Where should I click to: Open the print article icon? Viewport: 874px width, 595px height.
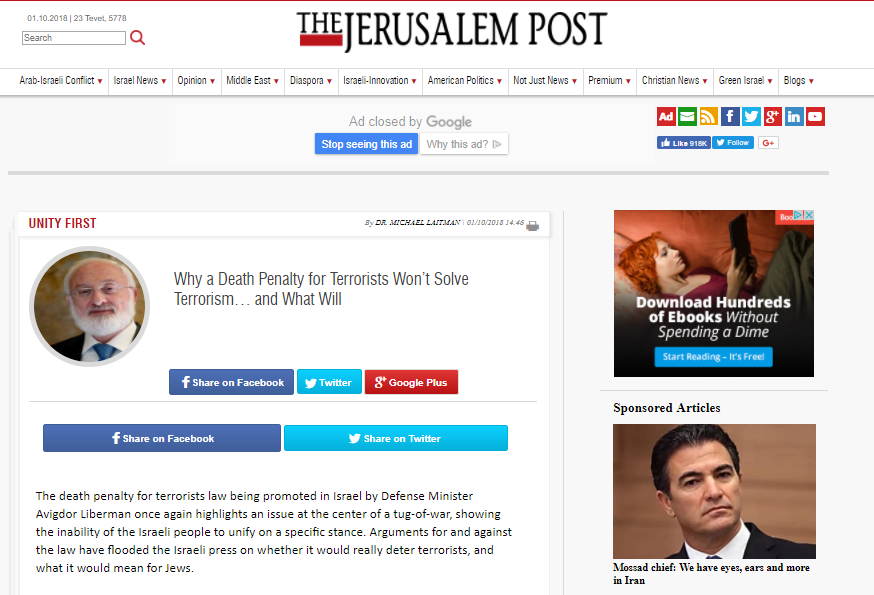532,226
